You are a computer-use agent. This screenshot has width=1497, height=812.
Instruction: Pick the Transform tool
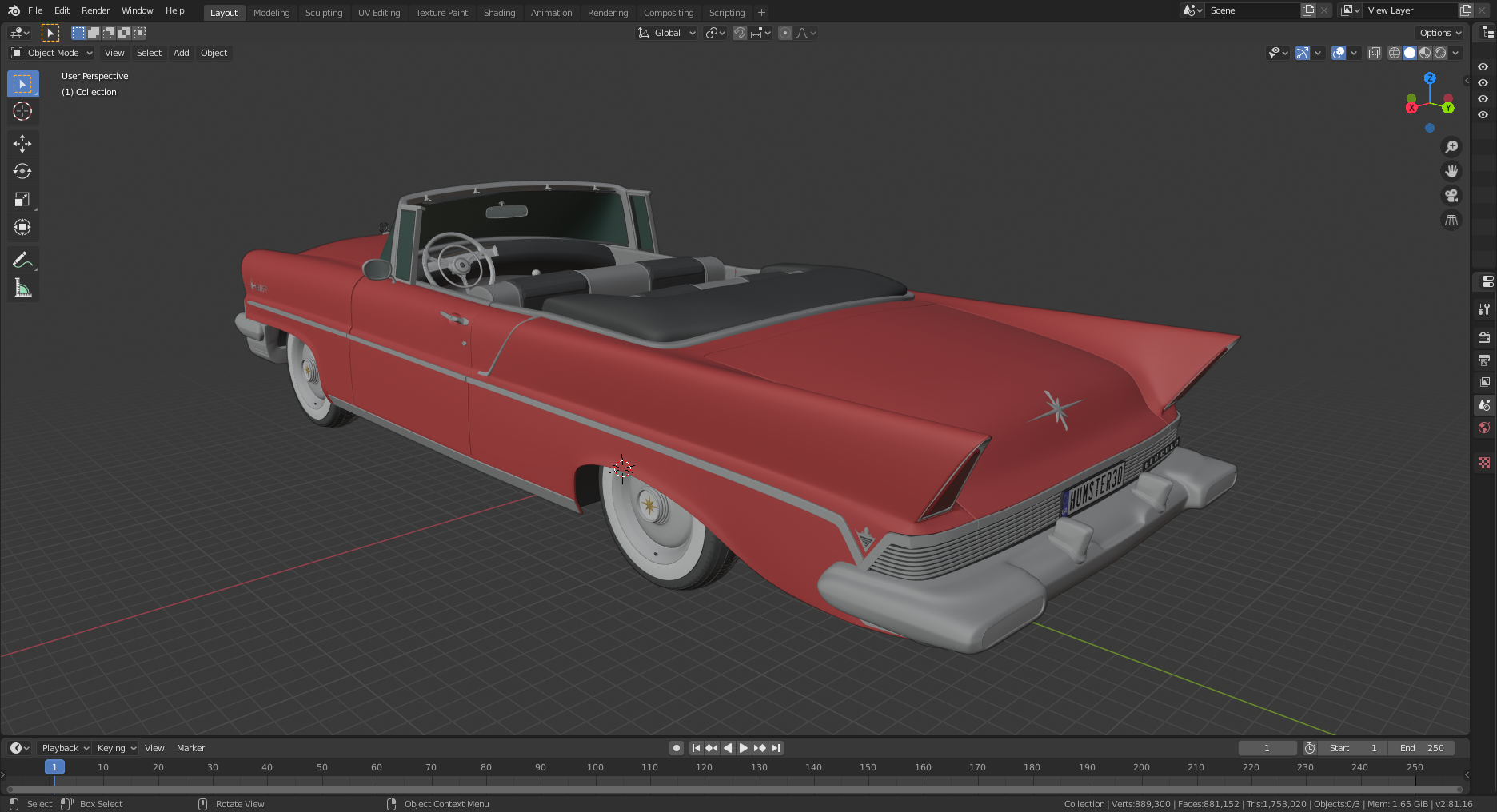(x=22, y=228)
